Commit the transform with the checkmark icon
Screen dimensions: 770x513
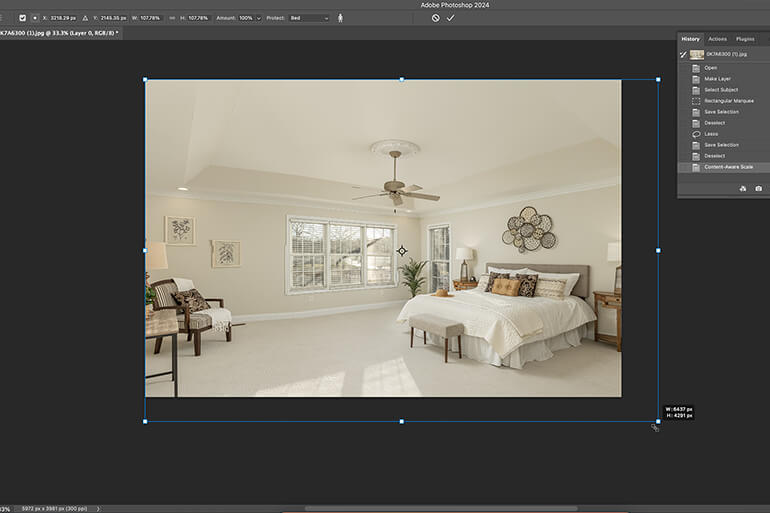pyautogui.click(x=450, y=18)
